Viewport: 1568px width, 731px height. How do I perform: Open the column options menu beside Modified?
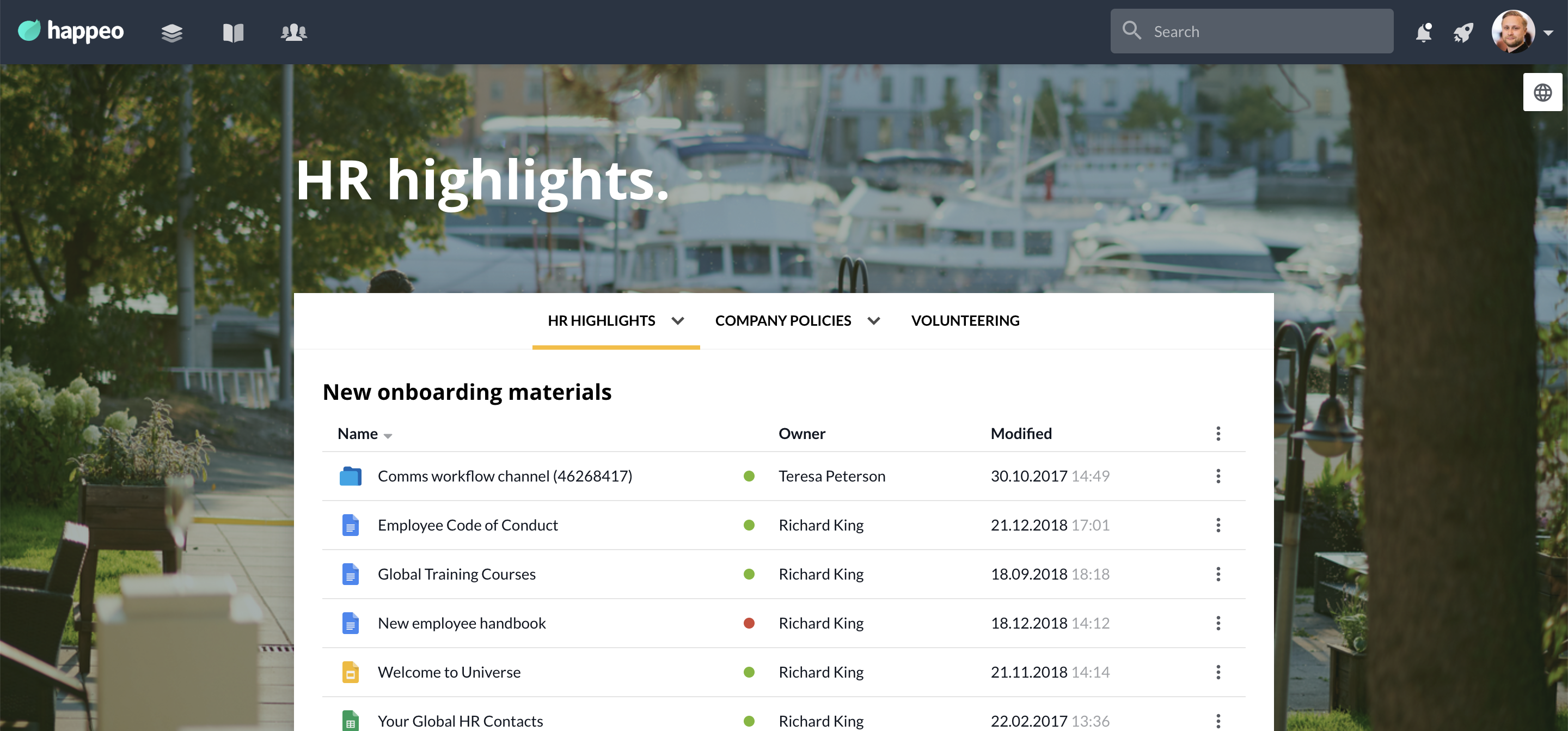pyautogui.click(x=1218, y=433)
